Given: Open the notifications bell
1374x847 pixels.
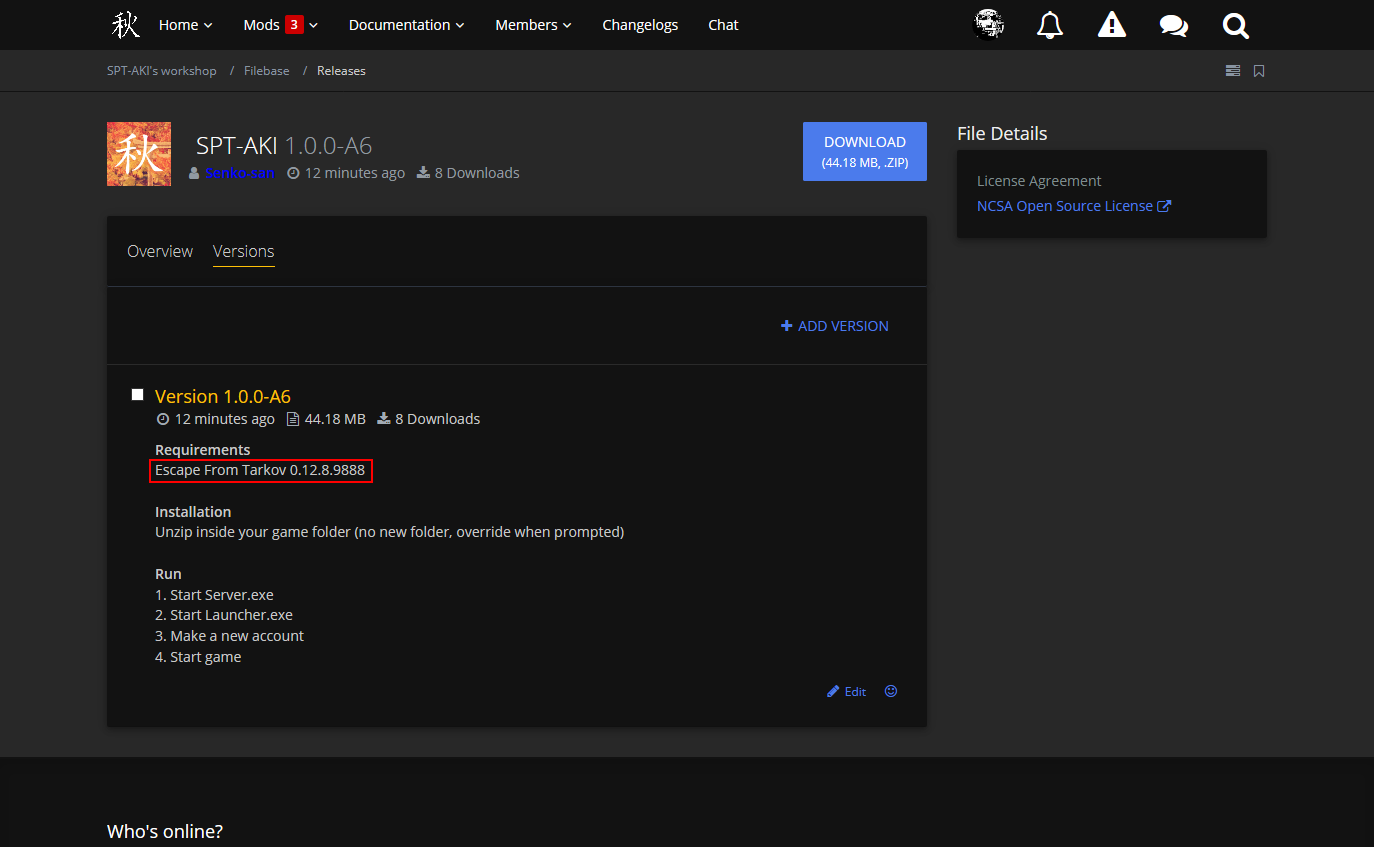Looking at the screenshot, I should click(x=1049, y=25).
